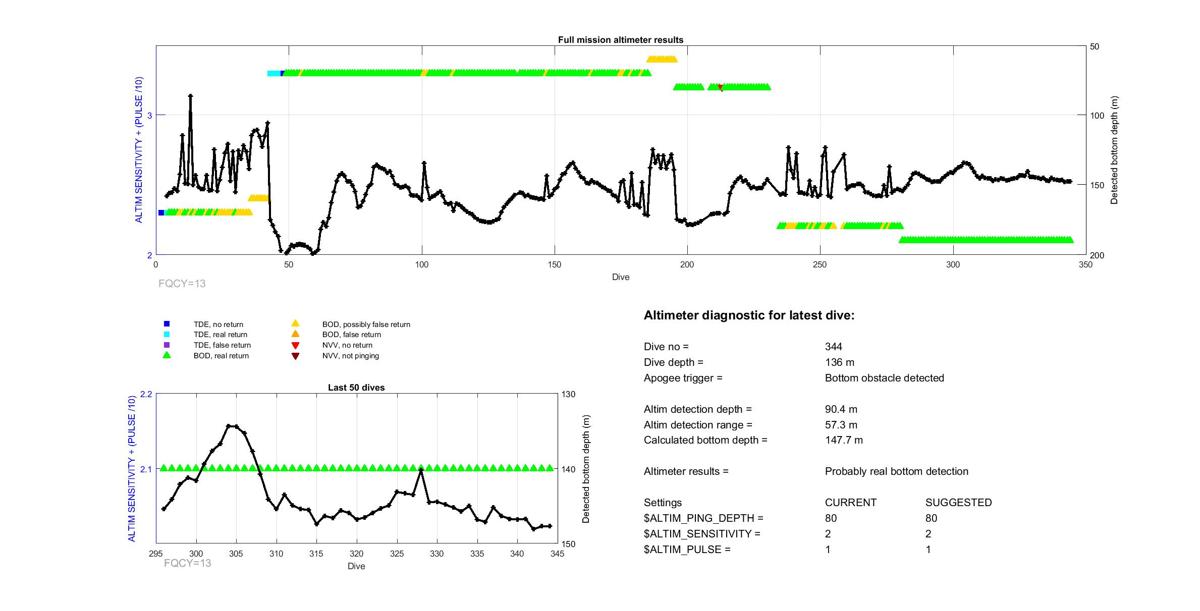Click the "Dive" axis label of Full mission chart
Screen dimensions: 1200x611
point(621,277)
